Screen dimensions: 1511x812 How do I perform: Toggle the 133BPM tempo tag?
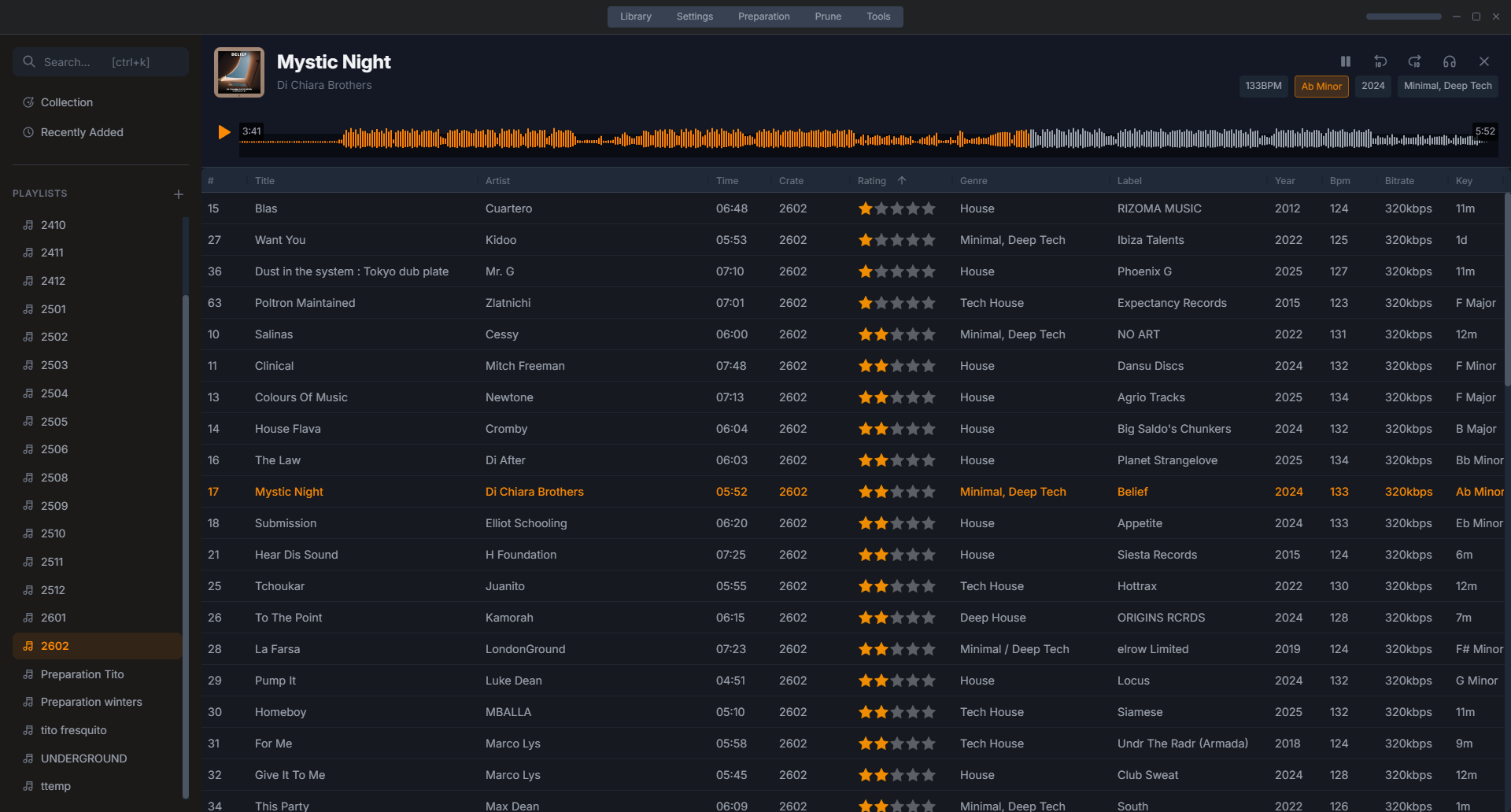[1263, 86]
